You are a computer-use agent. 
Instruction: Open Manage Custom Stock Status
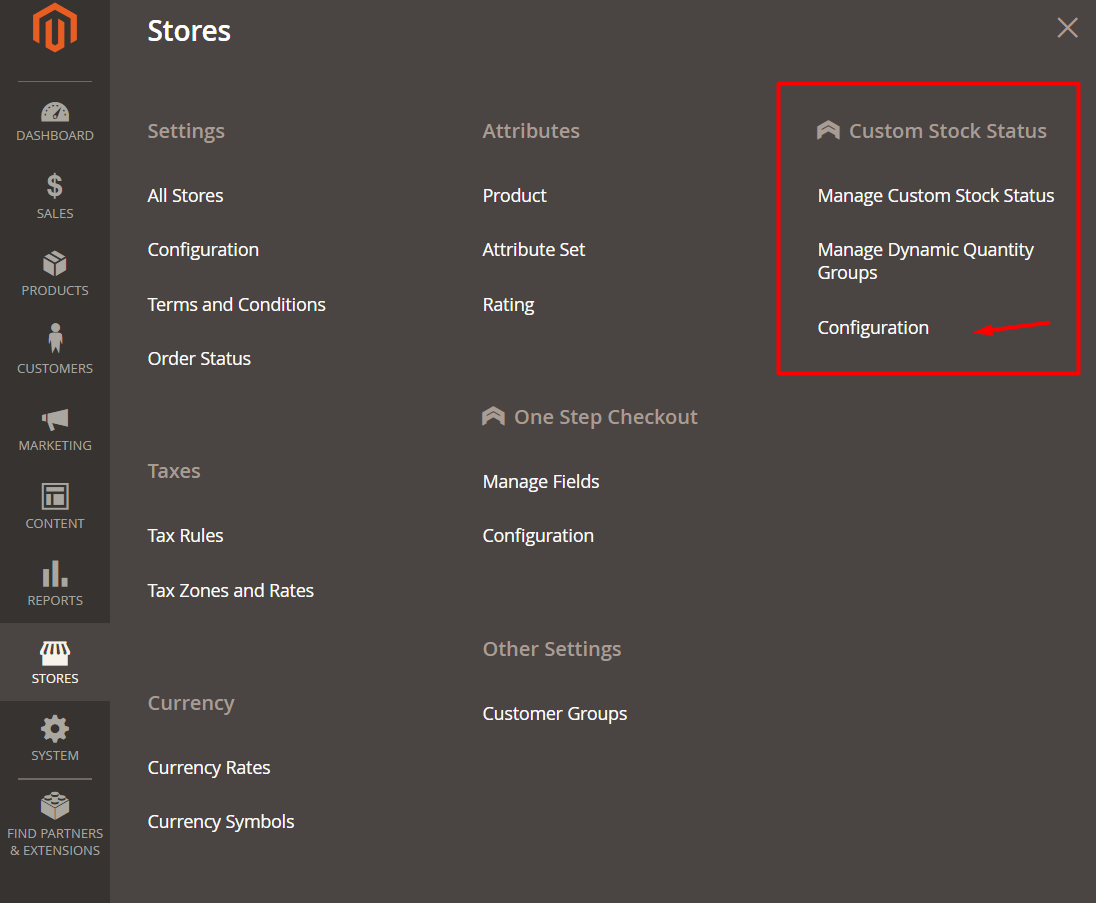(935, 196)
